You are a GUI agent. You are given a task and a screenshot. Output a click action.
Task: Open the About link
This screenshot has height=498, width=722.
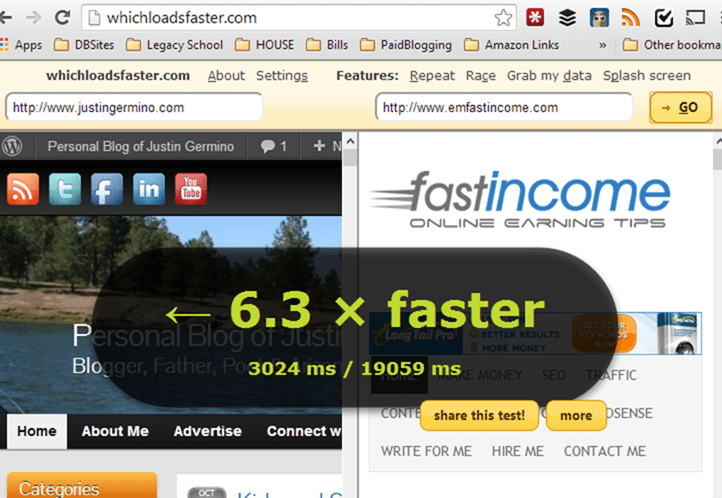click(x=226, y=75)
